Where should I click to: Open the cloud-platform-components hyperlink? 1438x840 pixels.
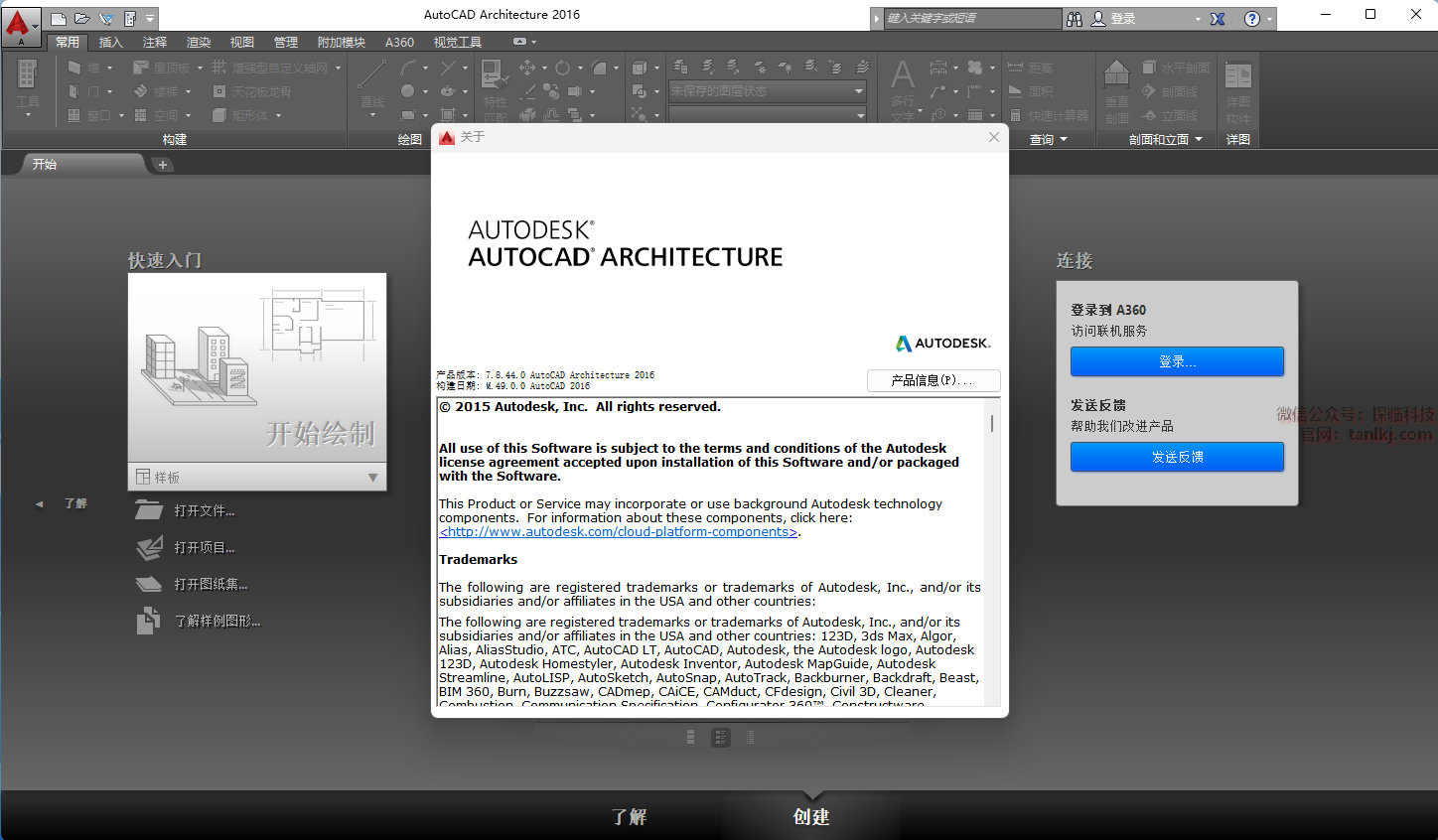click(619, 532)
